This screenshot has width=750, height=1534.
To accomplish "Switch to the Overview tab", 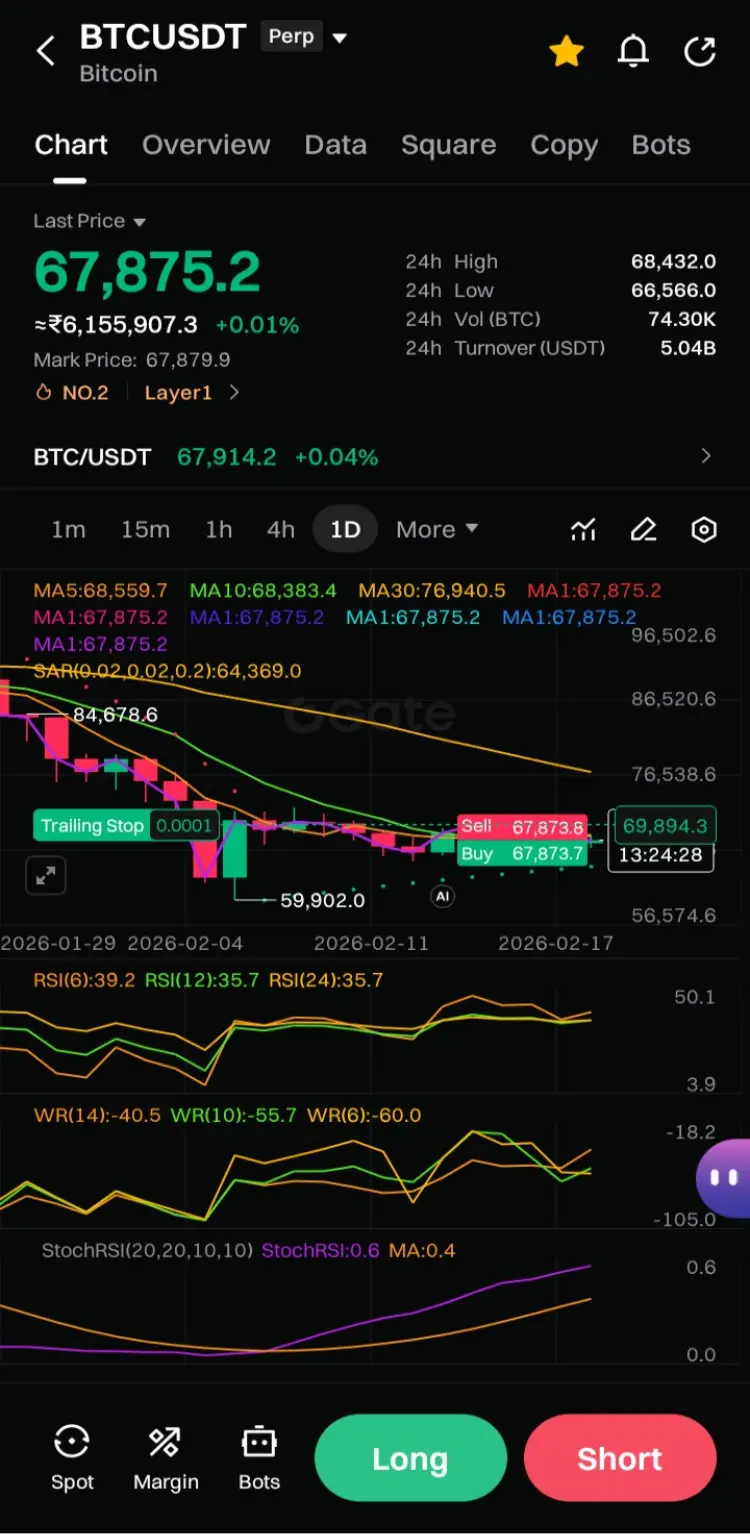I will point(206,145).
